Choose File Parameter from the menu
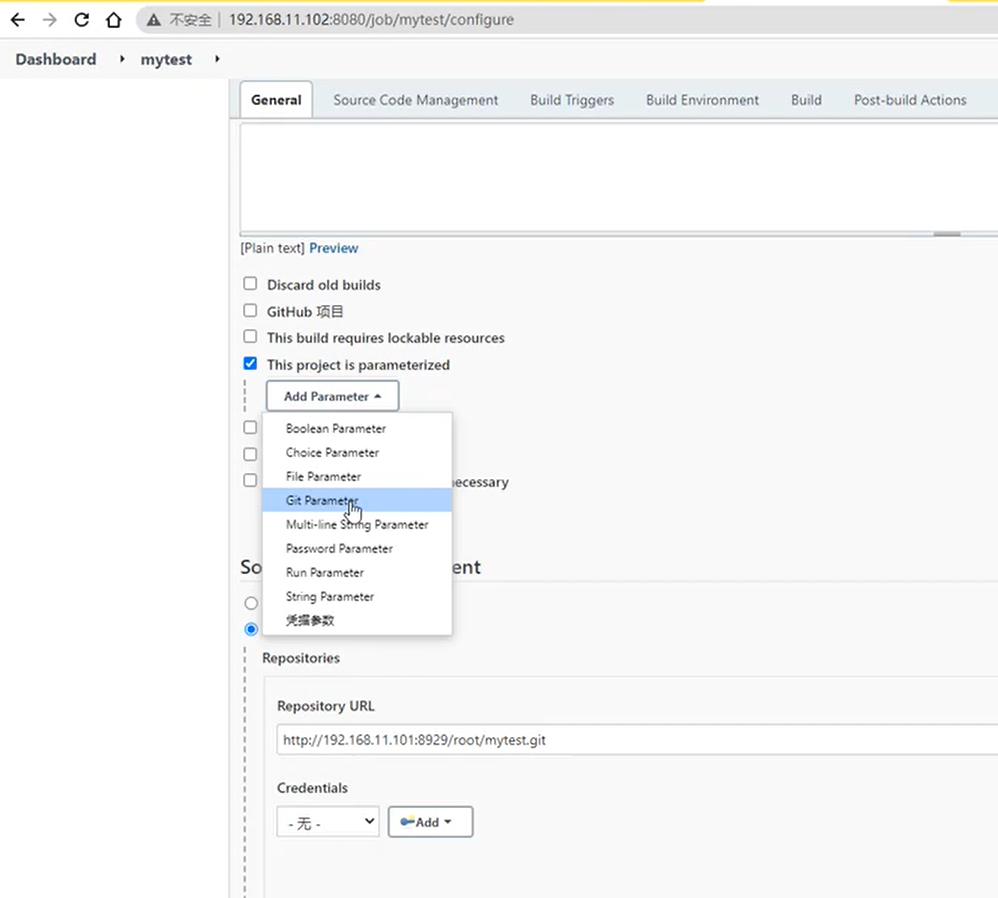The width and height of the screenshot is (998, 898). click(357, 477)
